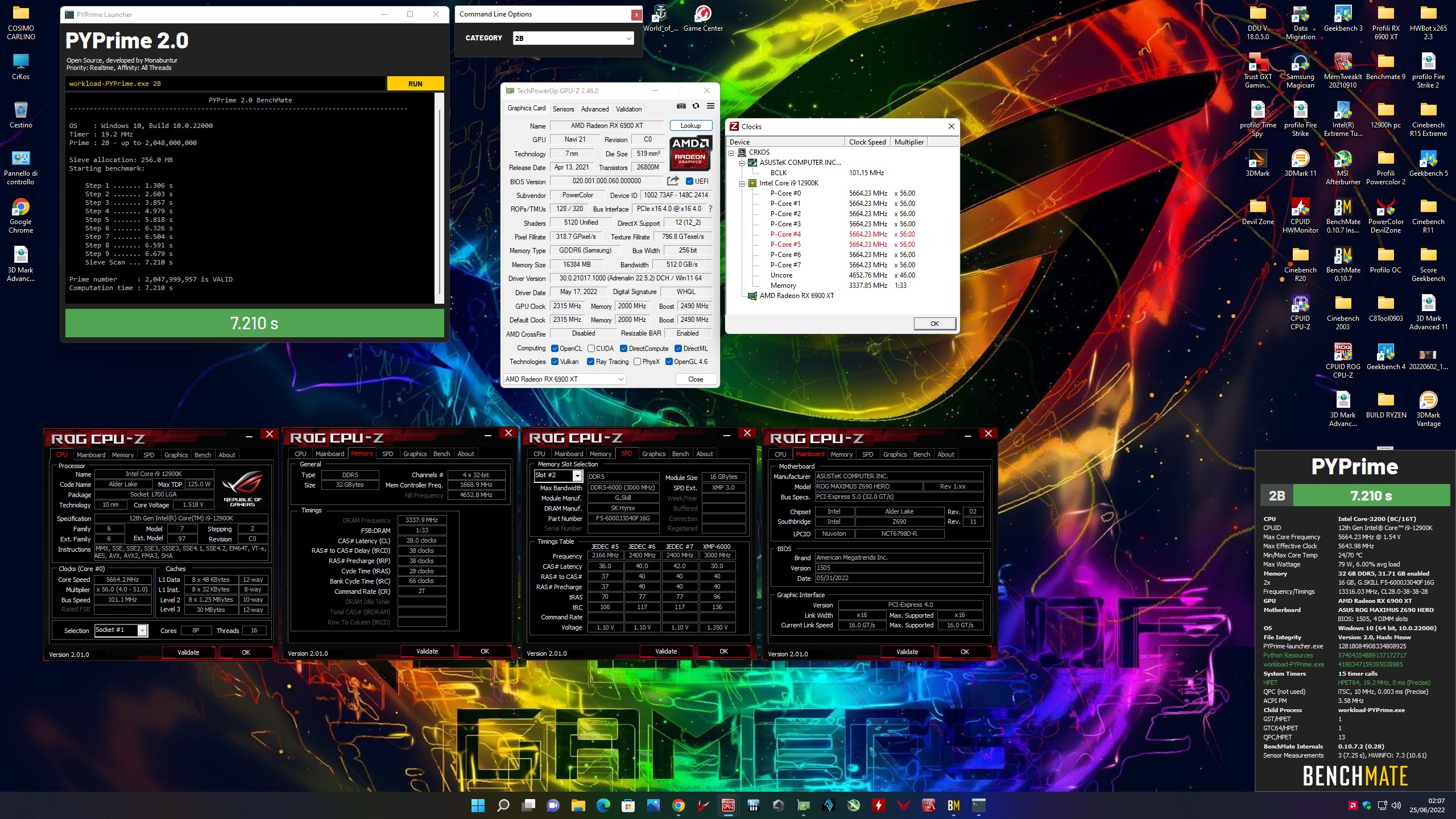
Task: Toggle the OpenGL 4.6 checkbox
Action: (669, 362)
